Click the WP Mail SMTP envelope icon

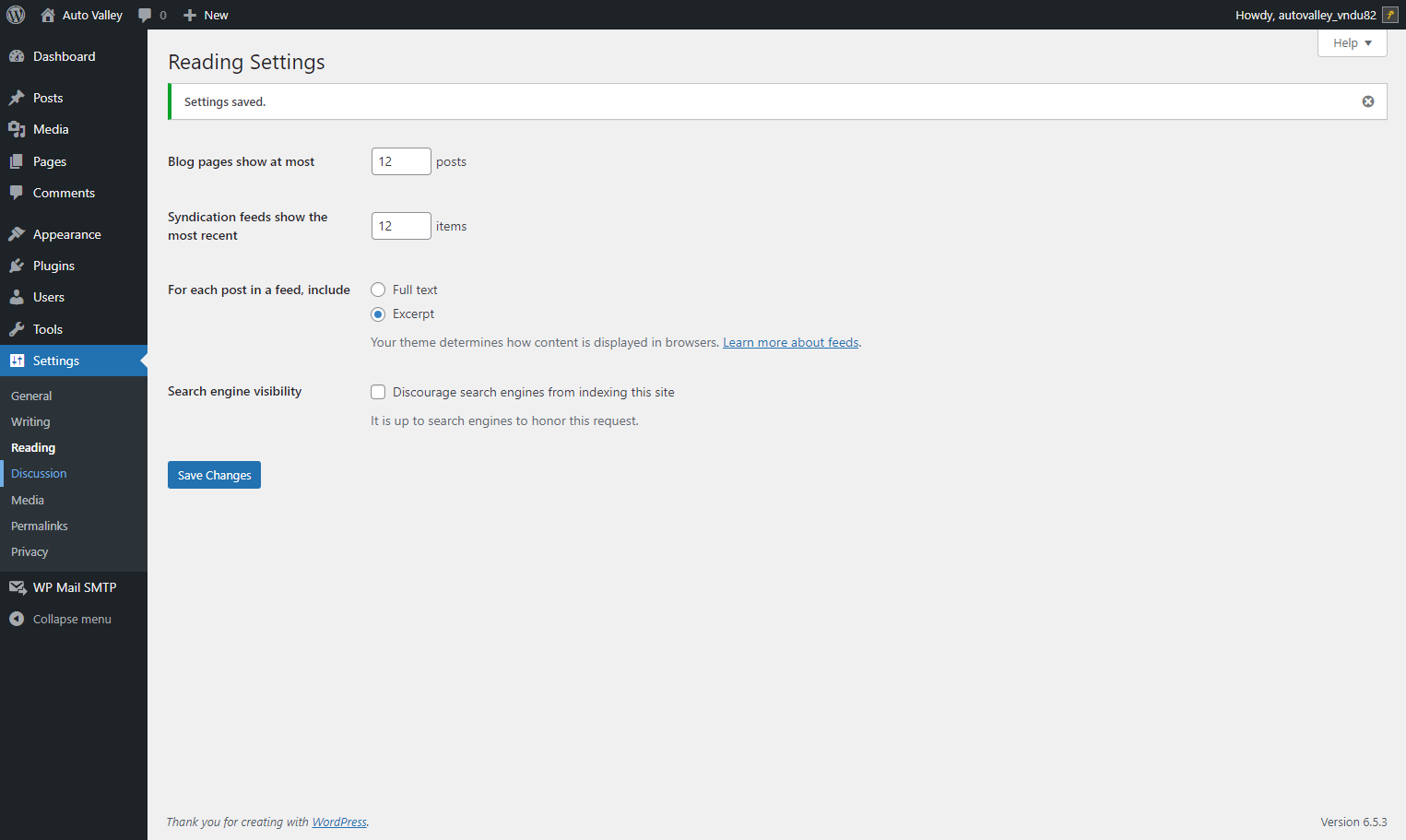tap(17, 587)
